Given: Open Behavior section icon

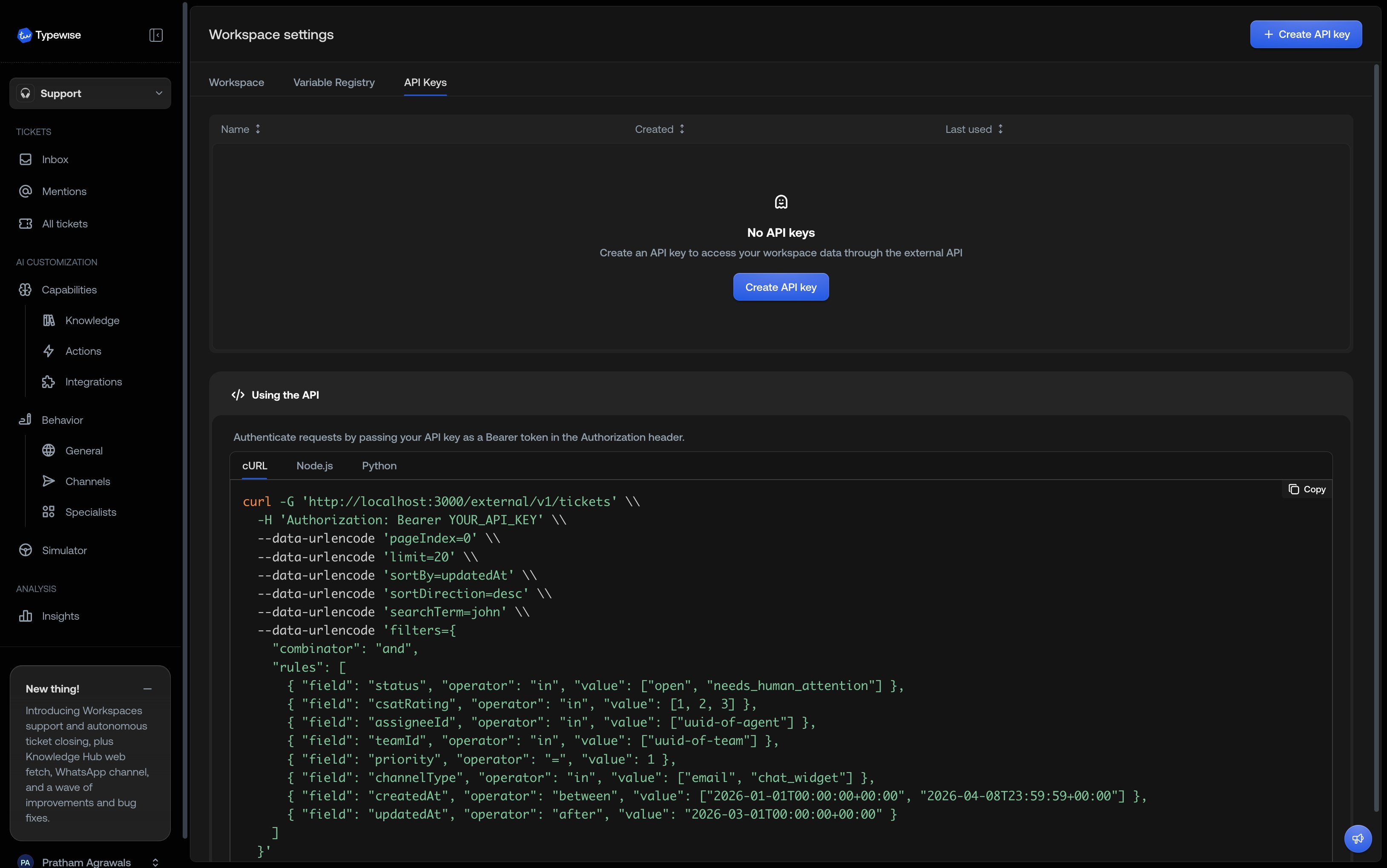Looking at the screenshot, I should tap(25, 420).
